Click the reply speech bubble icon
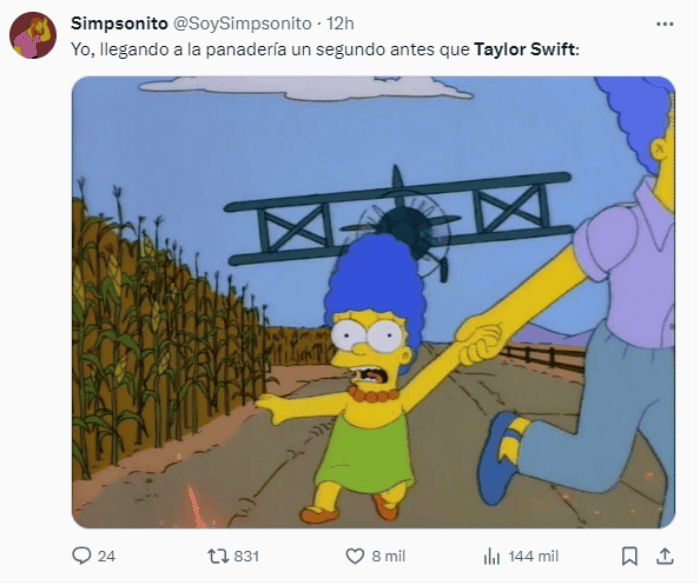Viewport: 700px width, 585px height. pos(81,556)
